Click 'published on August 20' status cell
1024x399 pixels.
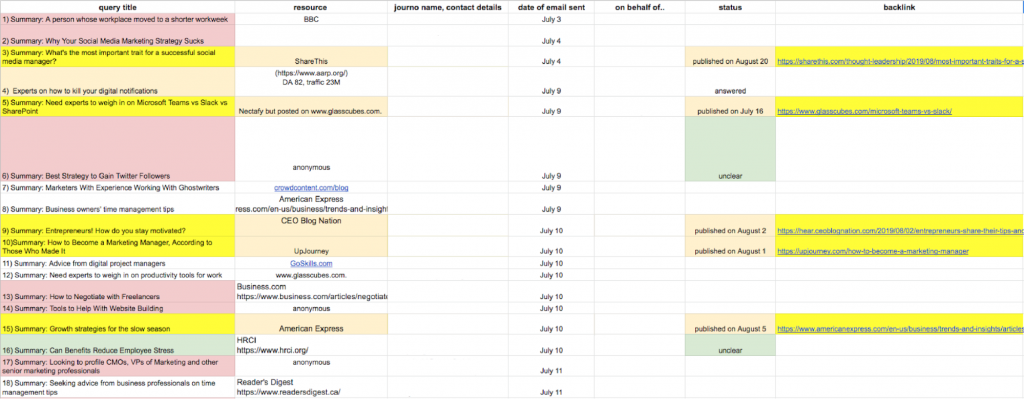[x=730, y=57]
